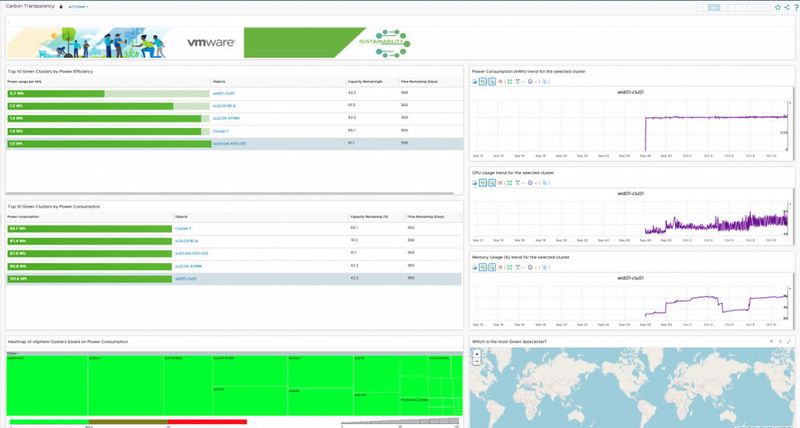
Task: Open wld01-clu01 link in Power Efficiency table
Action: coord(224,93)
